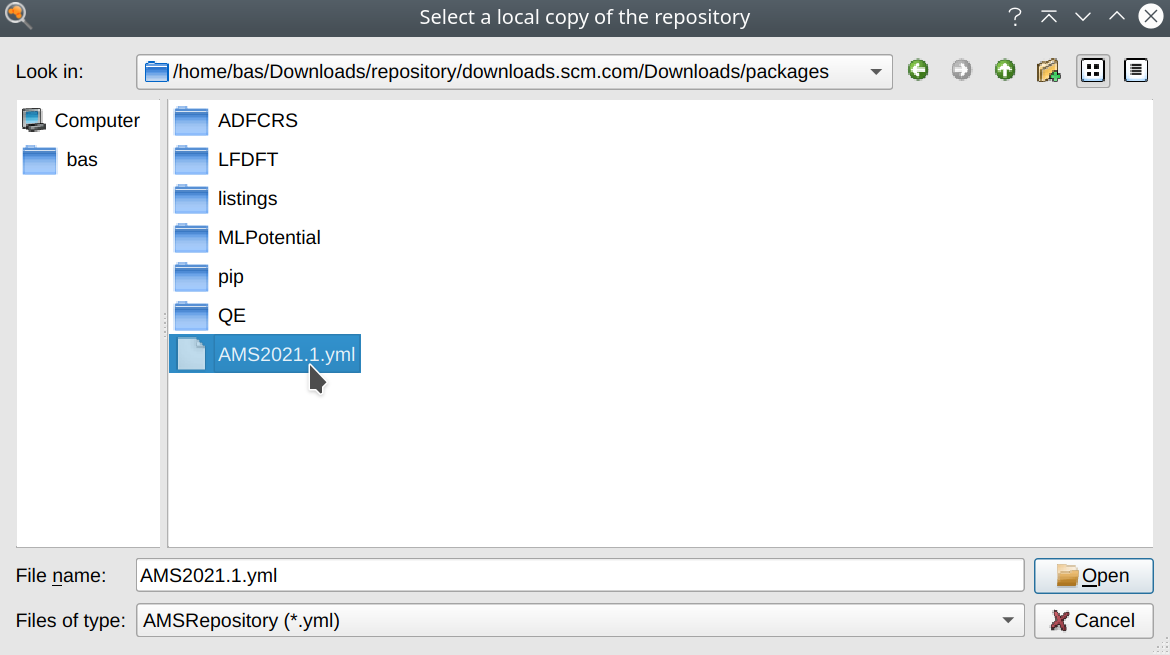Select the ADFCRS folder
This screenshot has width=1170, height=655.
(x=236, y=120)
